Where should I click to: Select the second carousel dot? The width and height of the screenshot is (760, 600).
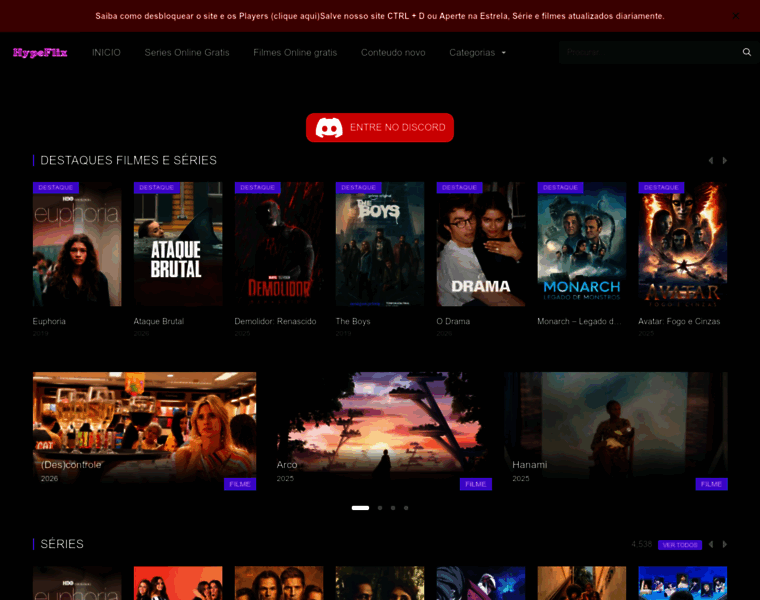point(380,508)
